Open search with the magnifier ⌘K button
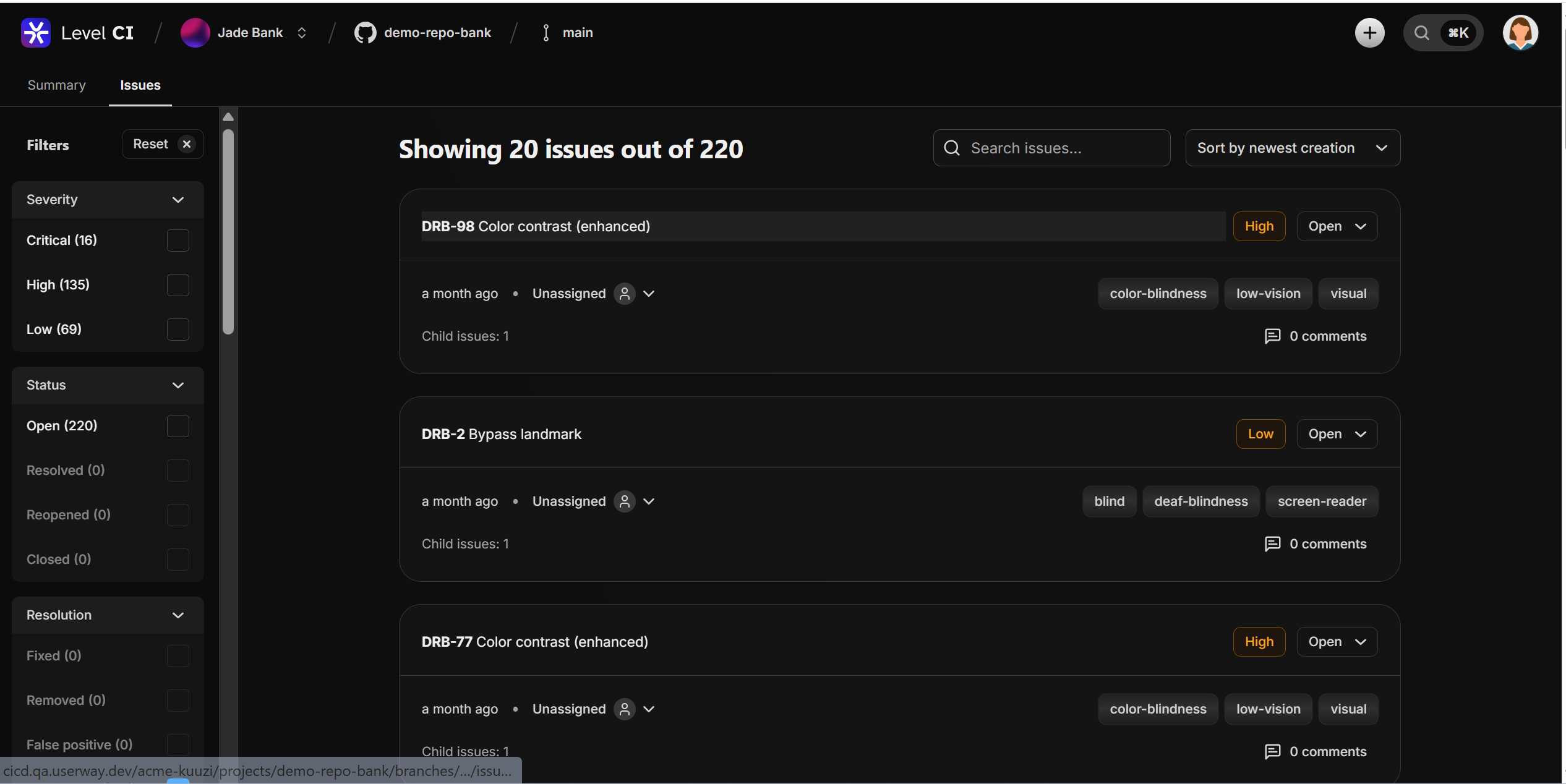 tap(1443, 33)
